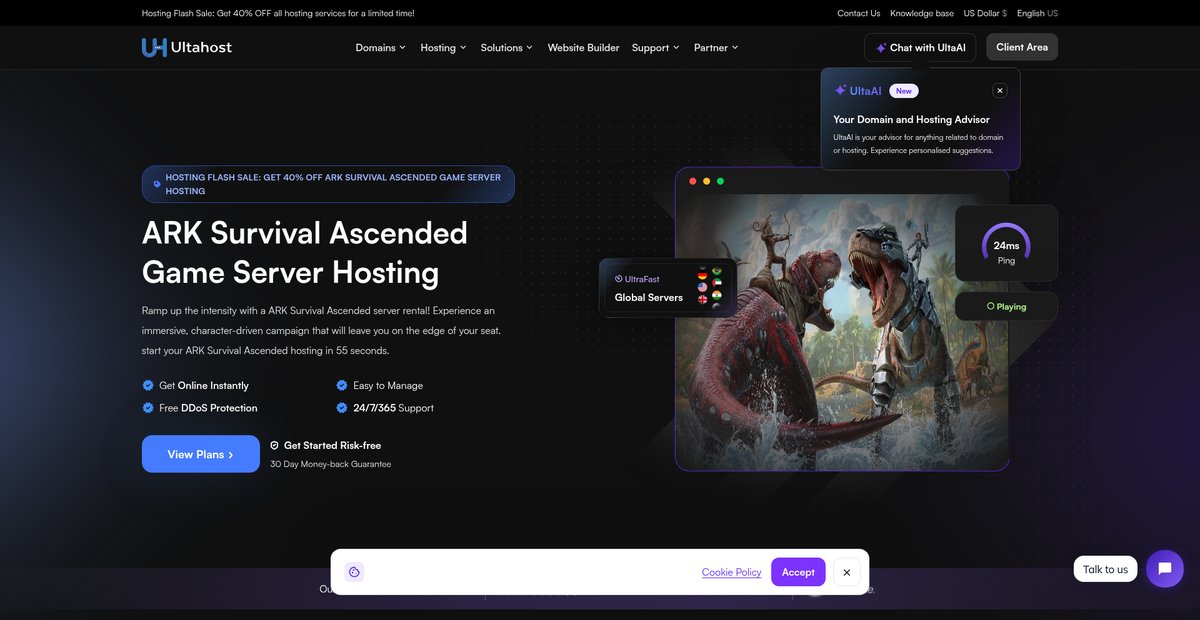This screenshot has width=1200, height=620.
Task: Open the Partner dropdown menu
Action: click(716, 47)
